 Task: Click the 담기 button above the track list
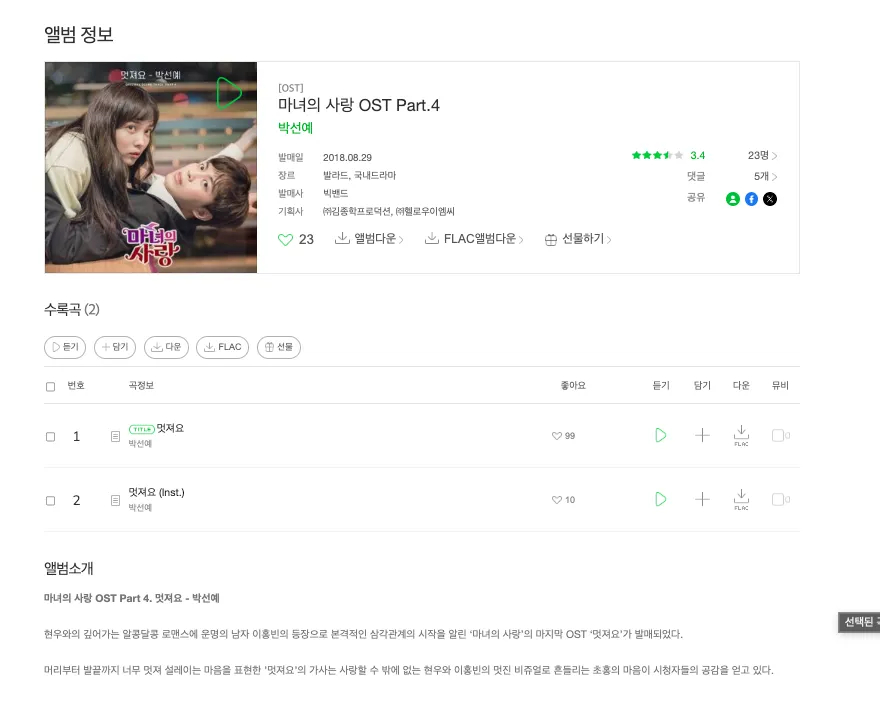coord(115,347)
